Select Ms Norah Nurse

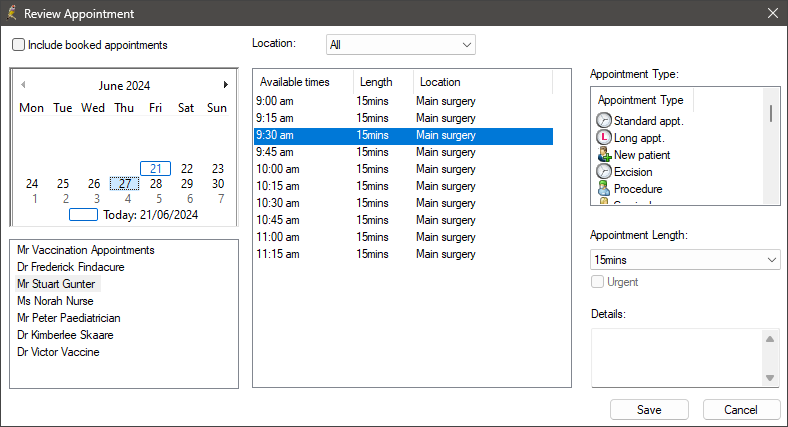click(55, 301)
